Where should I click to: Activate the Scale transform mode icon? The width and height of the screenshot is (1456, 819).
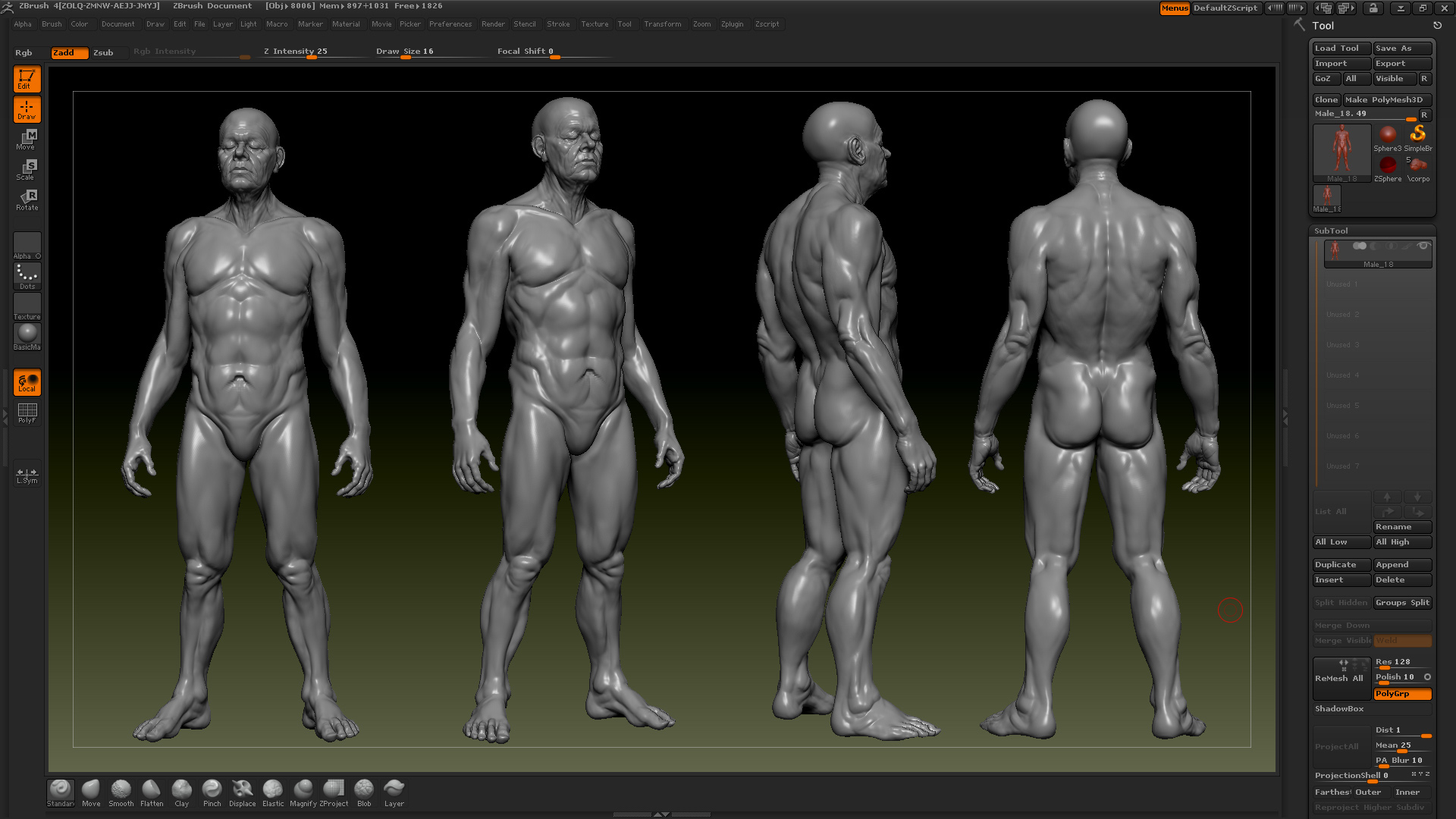(x=27, y=169)
